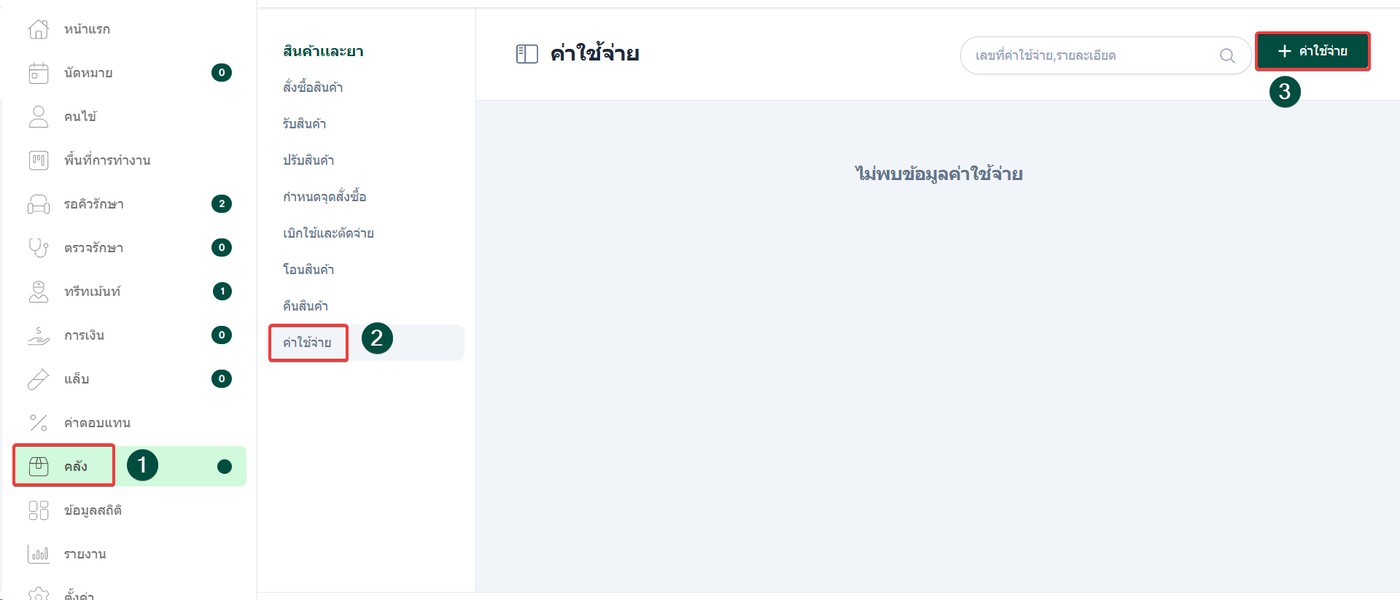The height and width of the screenshot is (600, 1400).
Task: Open the โอนสินค้า submenu page
Action: click(x=308, y=270)
